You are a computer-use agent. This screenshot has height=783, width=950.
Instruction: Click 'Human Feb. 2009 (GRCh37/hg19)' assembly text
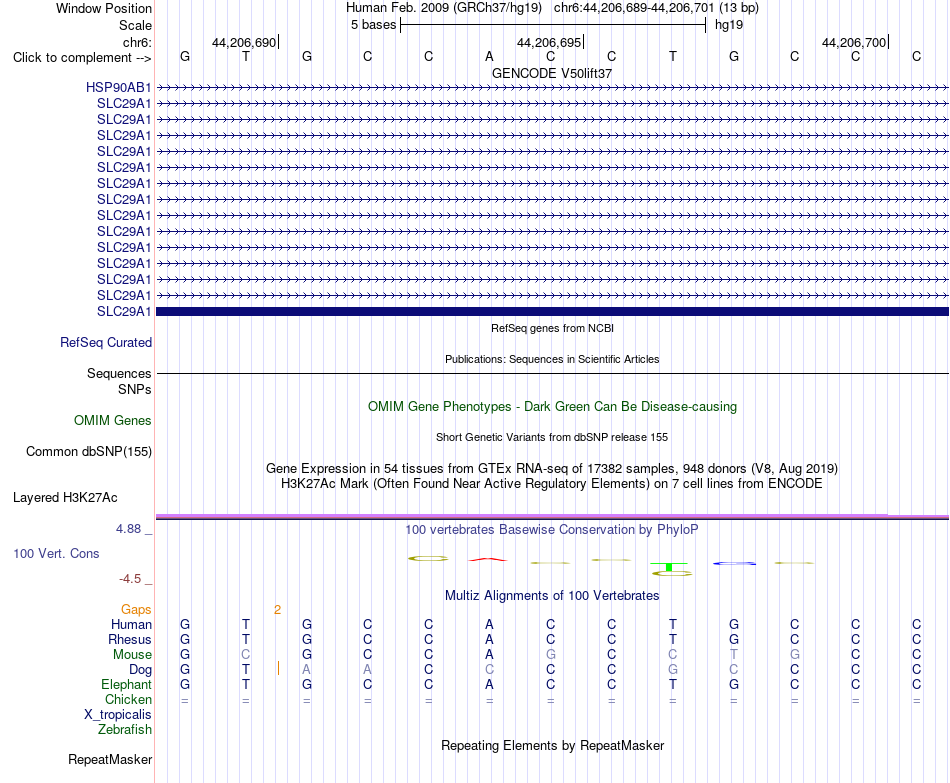[x=443, y=8]
